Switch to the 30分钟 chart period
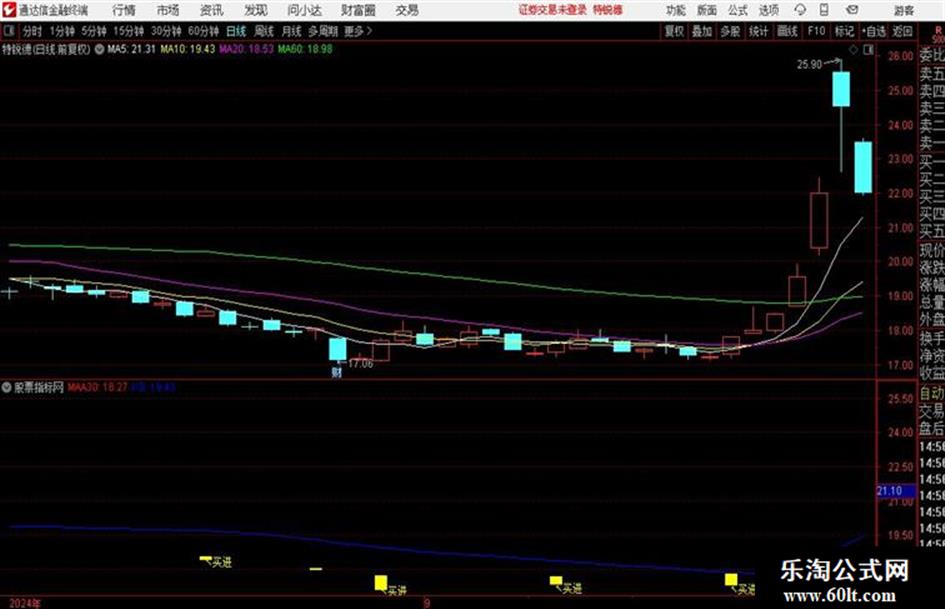Viewport: 945px width, 609px height. 166,31
